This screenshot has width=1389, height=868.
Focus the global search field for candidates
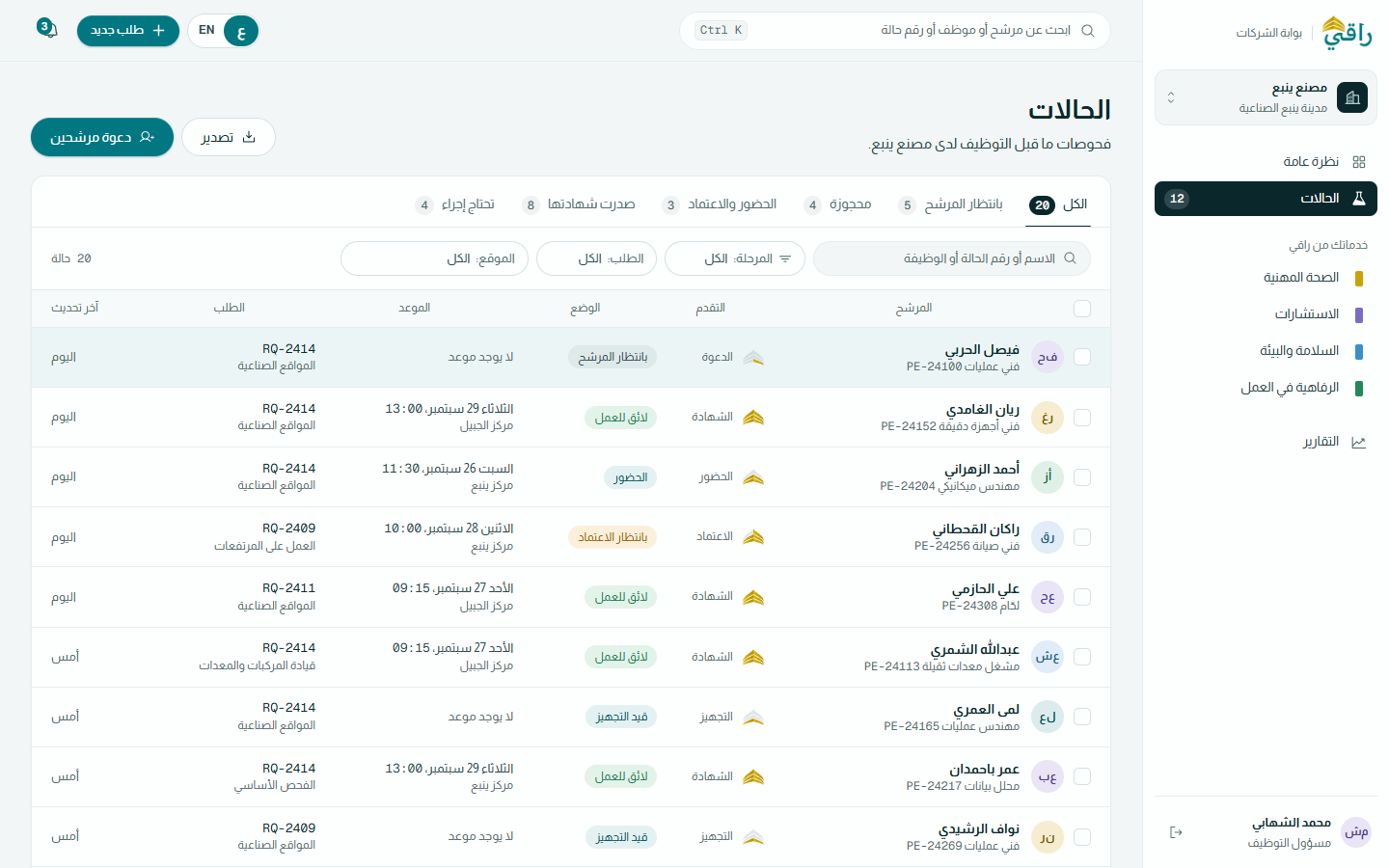[895, 31]
